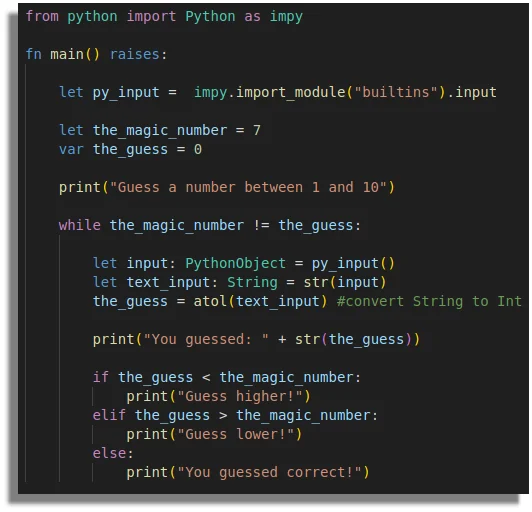Click the print 'Guess a number between 1 and 10' line
532x512 pixels.
pyautogui.click(x=227, y=187)
